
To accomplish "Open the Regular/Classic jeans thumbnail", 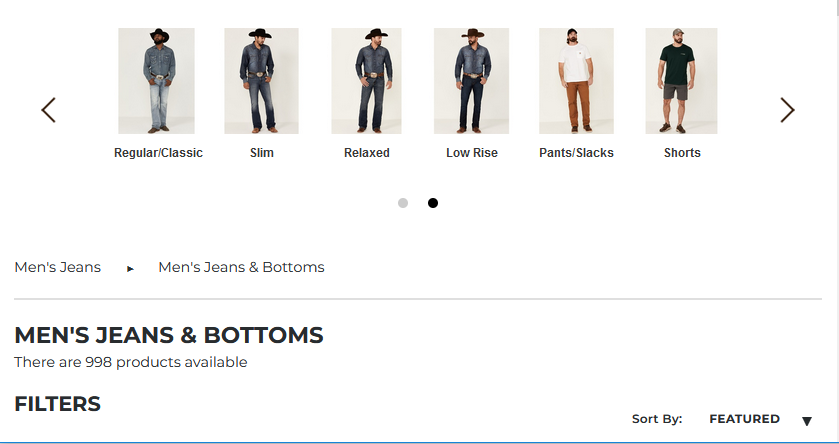I will 156,81.
